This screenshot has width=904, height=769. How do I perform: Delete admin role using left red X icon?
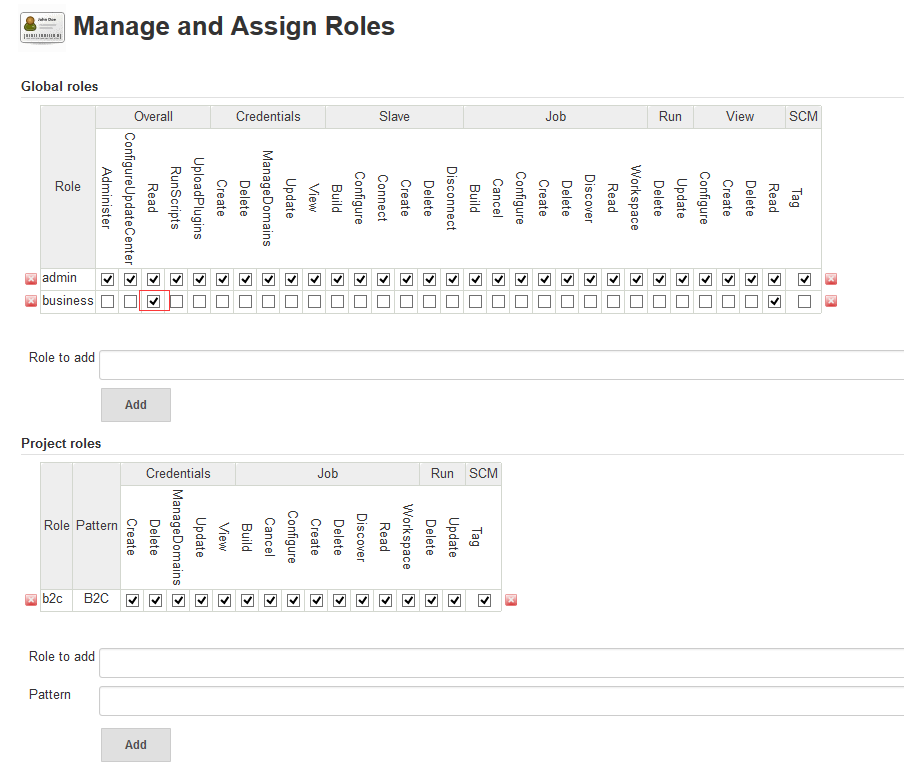click(x=31, y=279)
